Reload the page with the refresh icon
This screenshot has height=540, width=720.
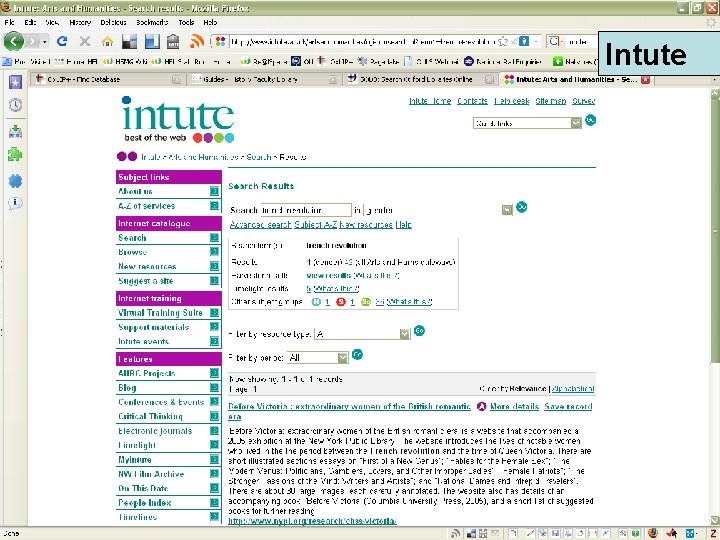62,41
